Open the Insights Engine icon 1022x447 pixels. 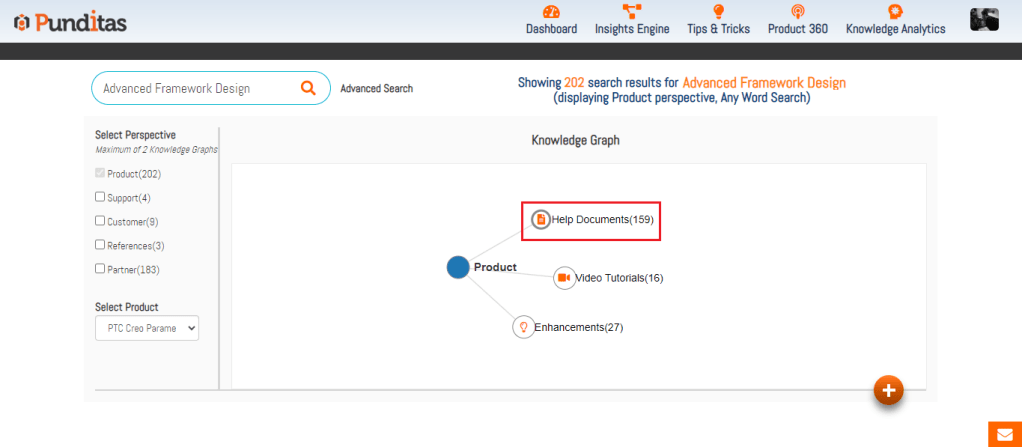632,12
